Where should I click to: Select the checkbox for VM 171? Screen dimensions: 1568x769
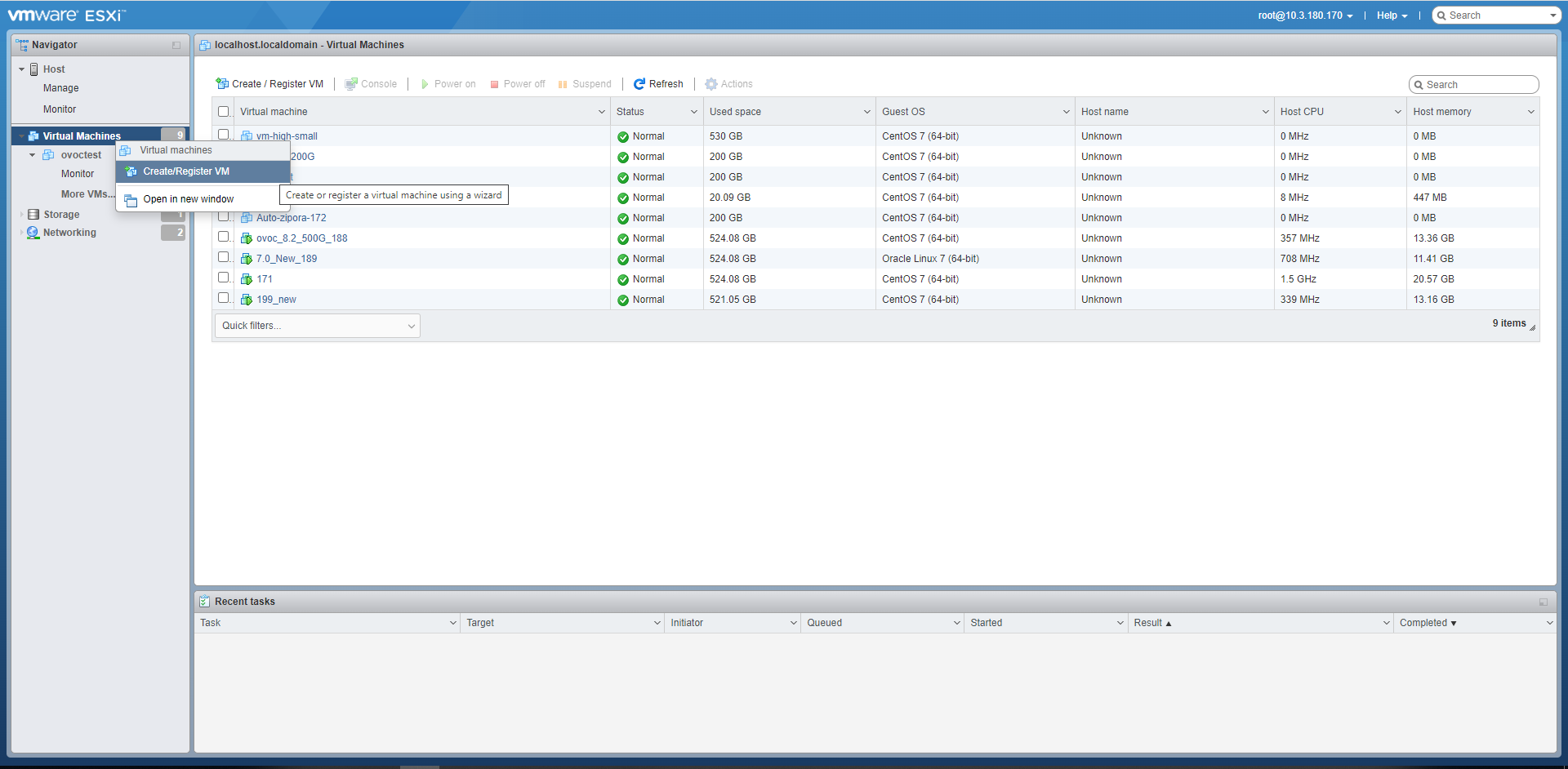coord(224,278)
